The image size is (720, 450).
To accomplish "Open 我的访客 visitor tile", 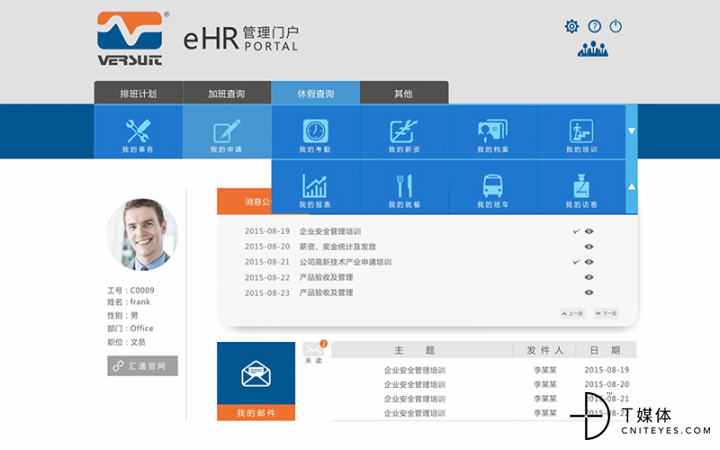I will 581,187.
